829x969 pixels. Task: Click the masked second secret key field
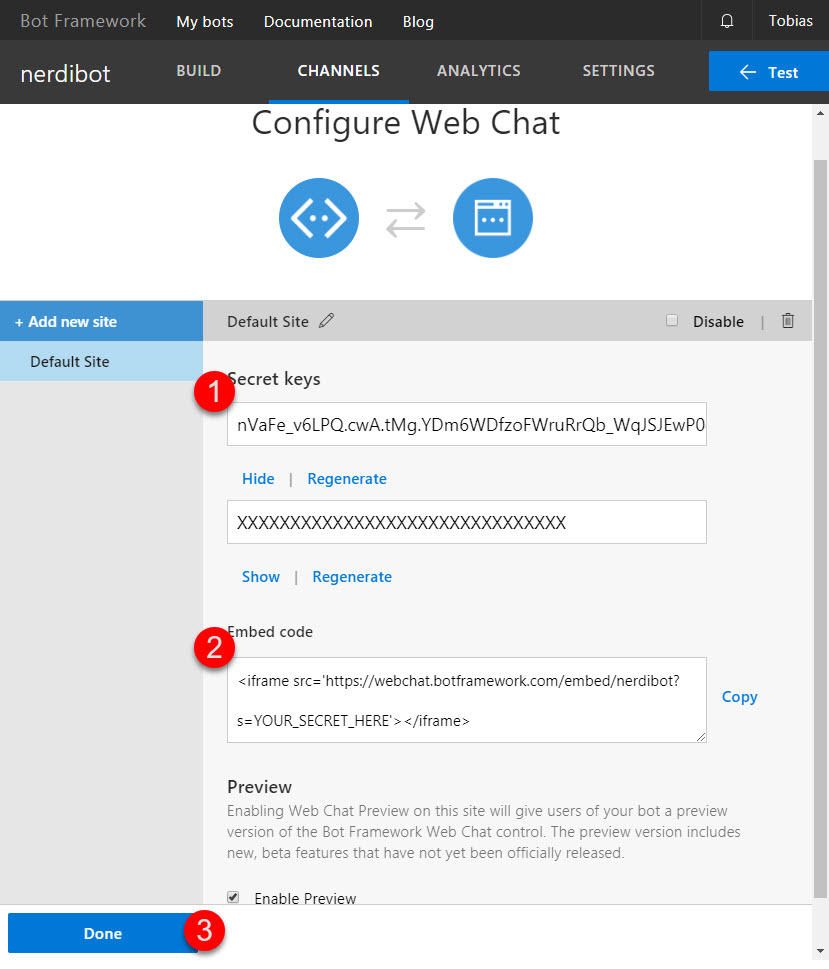[x=467, y=522]
